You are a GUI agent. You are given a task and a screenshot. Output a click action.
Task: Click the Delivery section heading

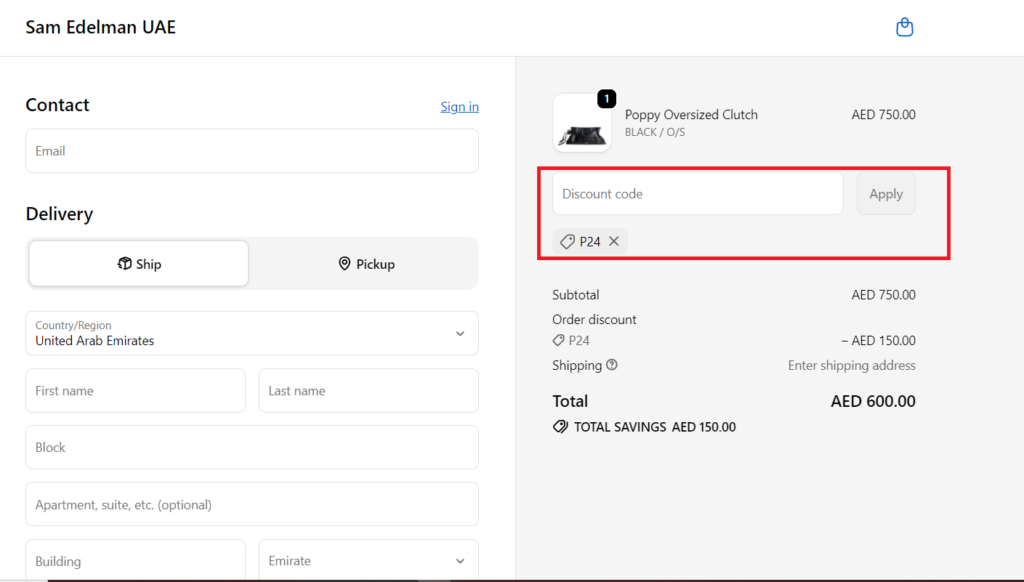point(59,214)
